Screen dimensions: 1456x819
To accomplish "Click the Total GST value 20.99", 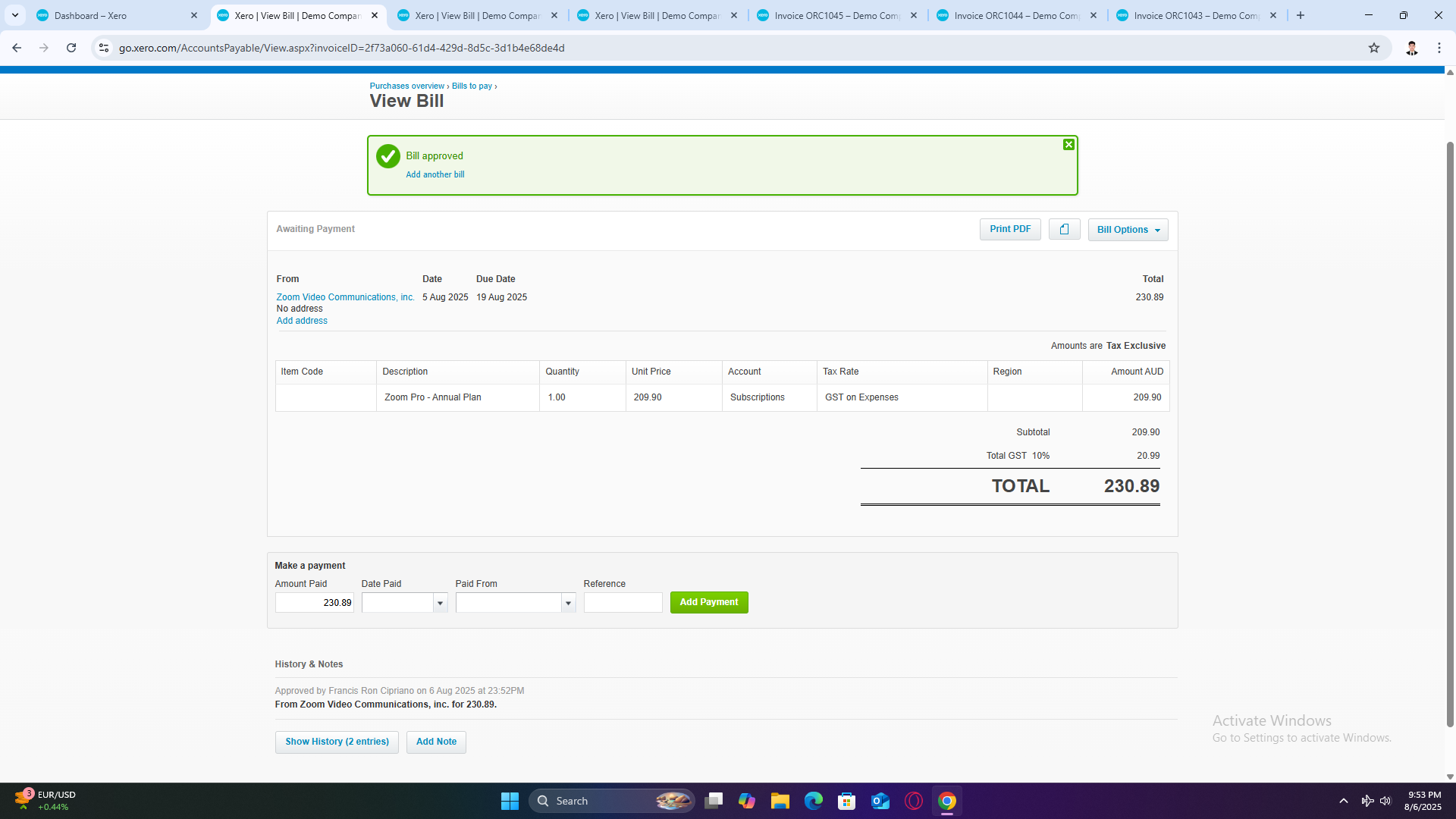I will (1148, 456).
